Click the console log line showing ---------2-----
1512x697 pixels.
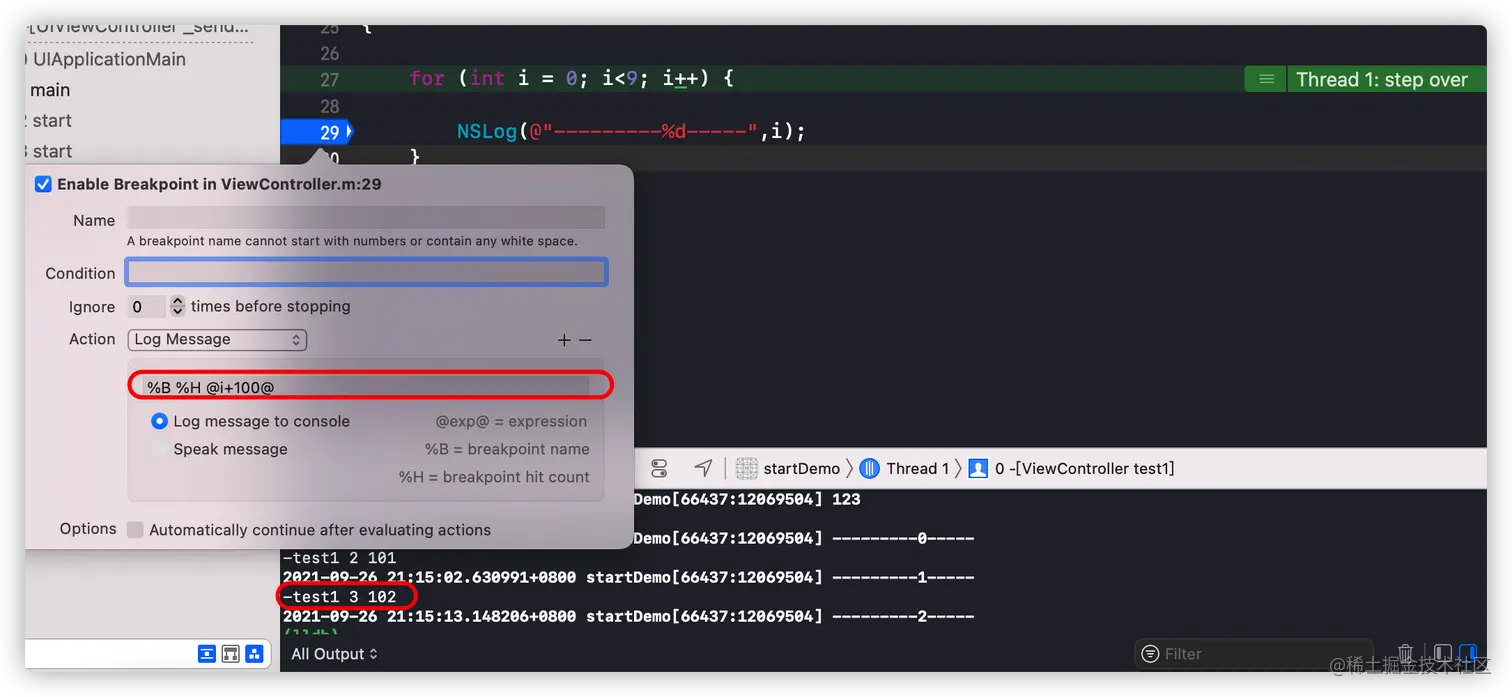point(628,617)
